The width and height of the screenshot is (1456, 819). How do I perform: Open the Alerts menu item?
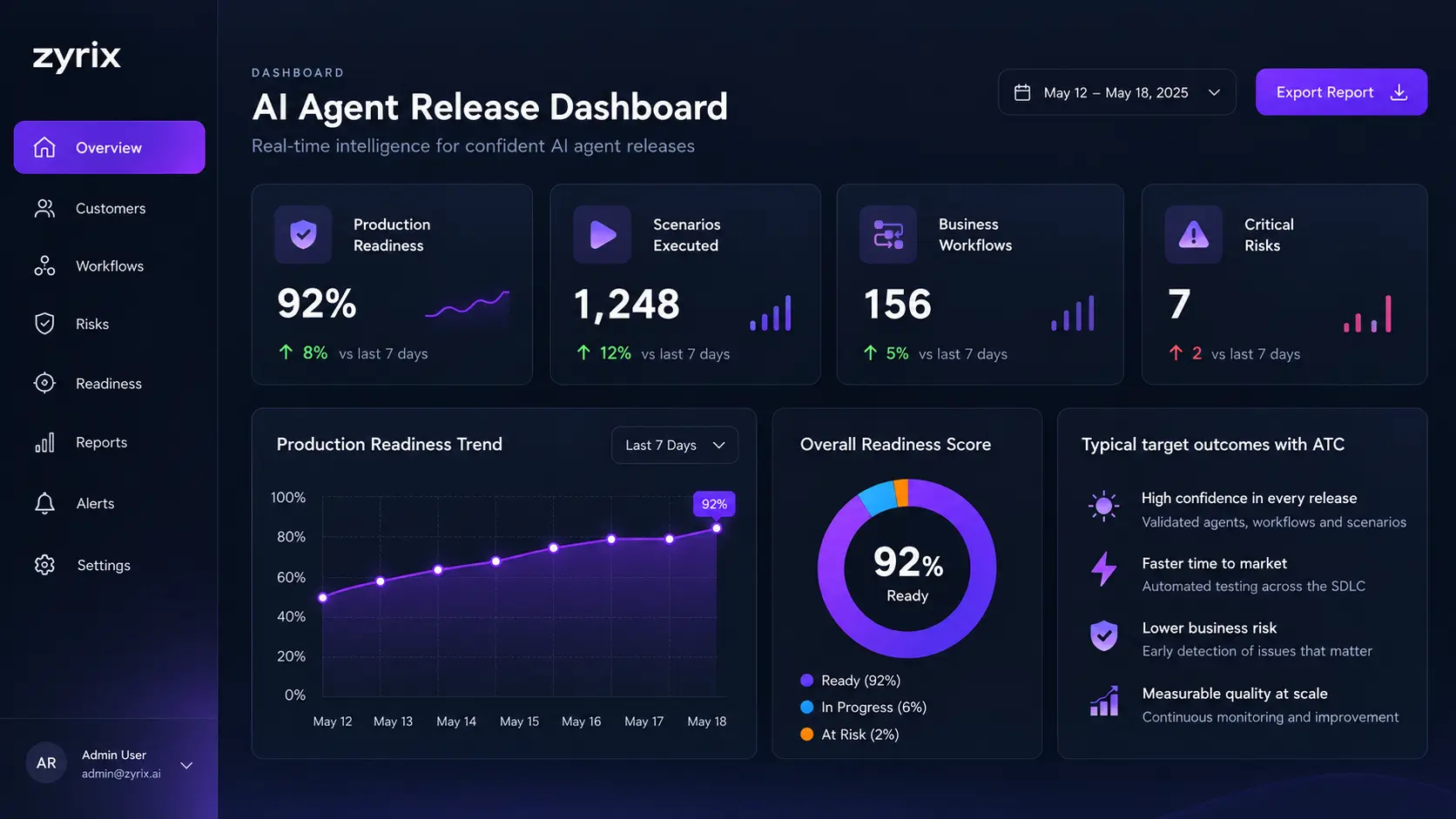coord(110,503)
